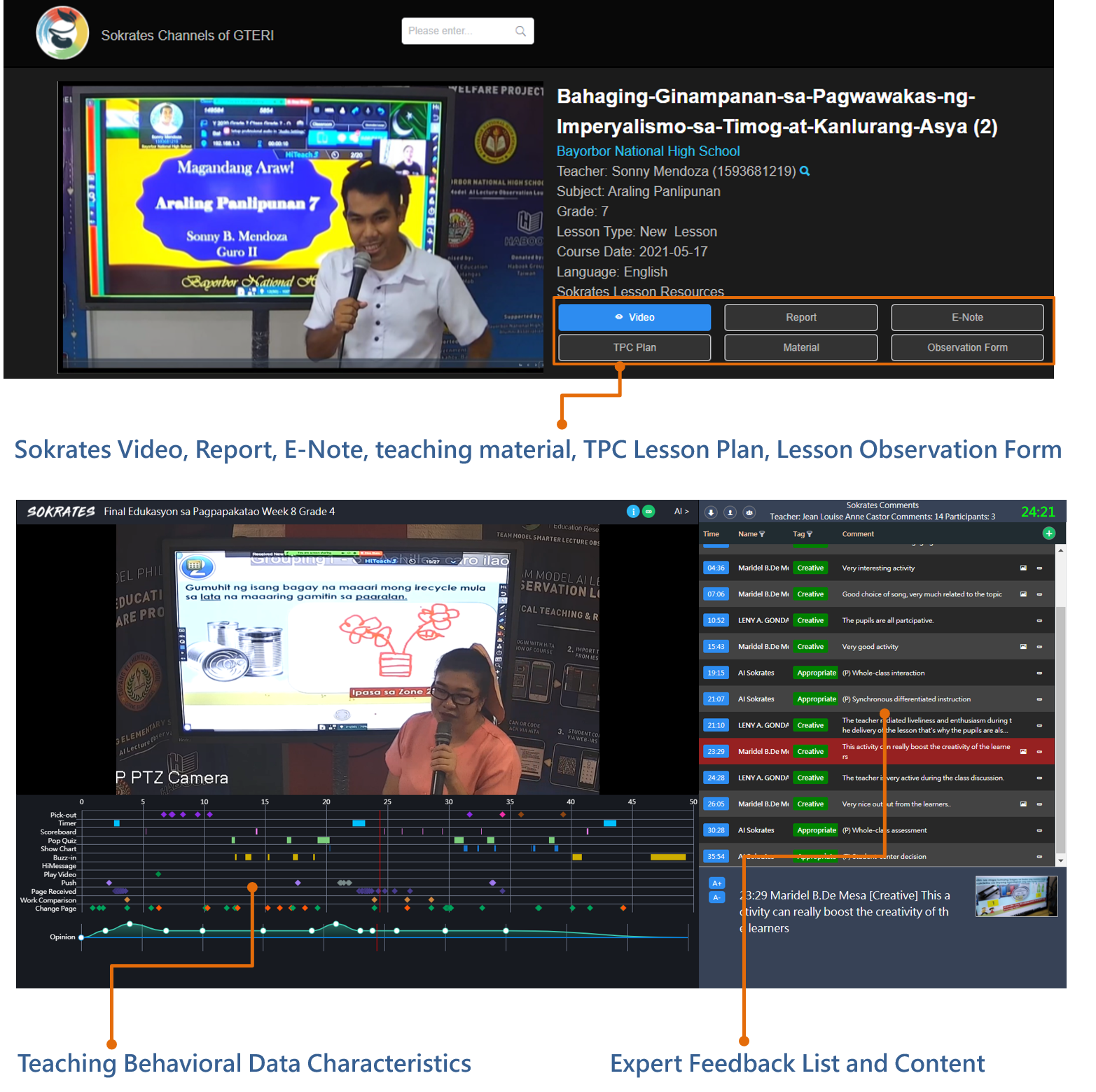This screenshot has height=1092, width=1096.
Task: Jump to the 07:06 timestamp
Action: point(716,594)
